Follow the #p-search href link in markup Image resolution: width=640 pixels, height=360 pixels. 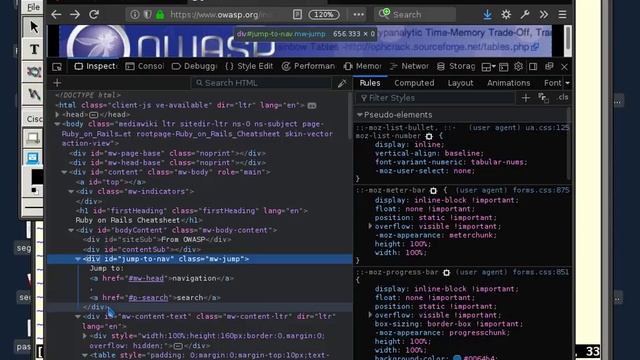pos(148,298)
